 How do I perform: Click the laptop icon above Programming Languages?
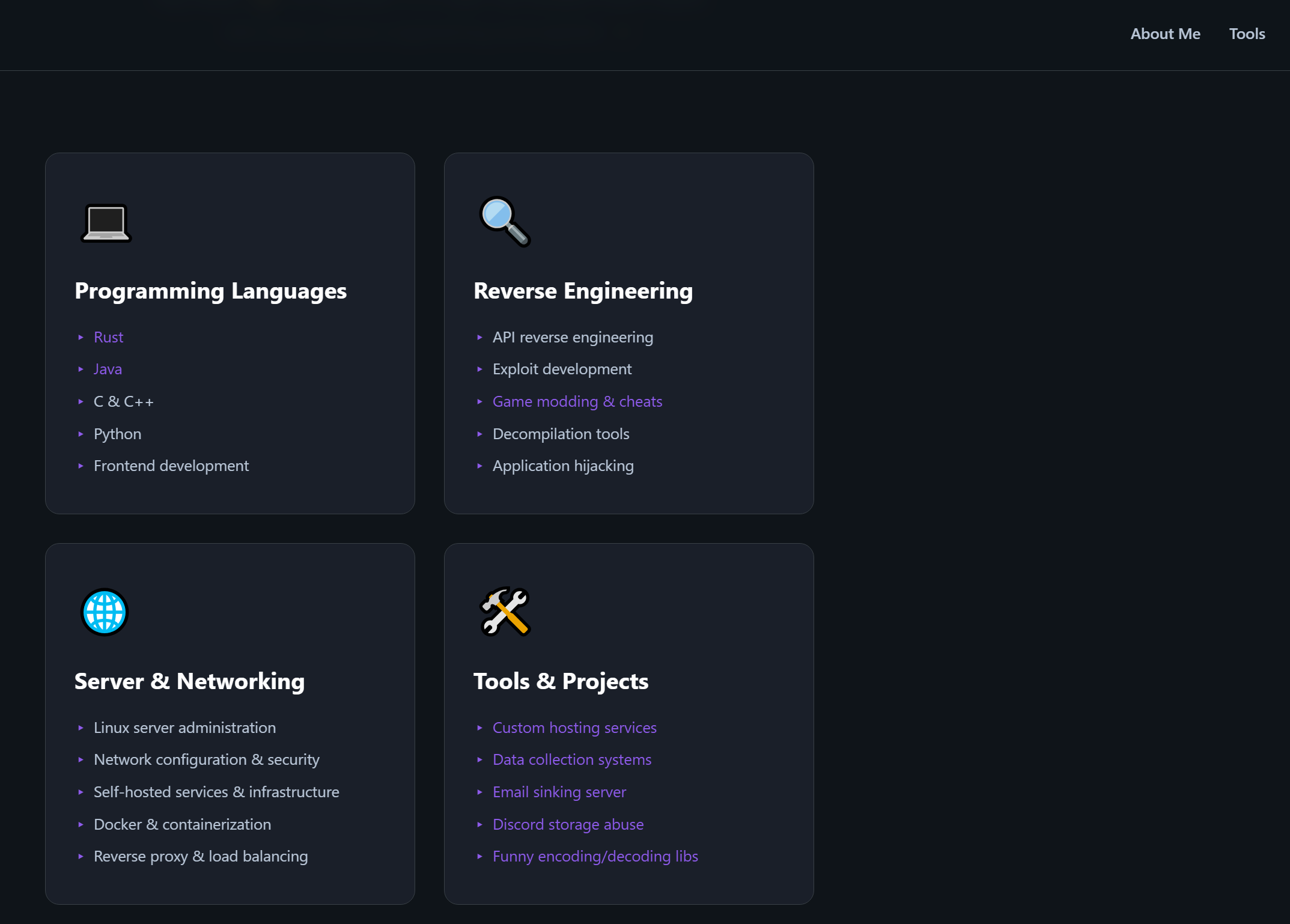[106, 223]
